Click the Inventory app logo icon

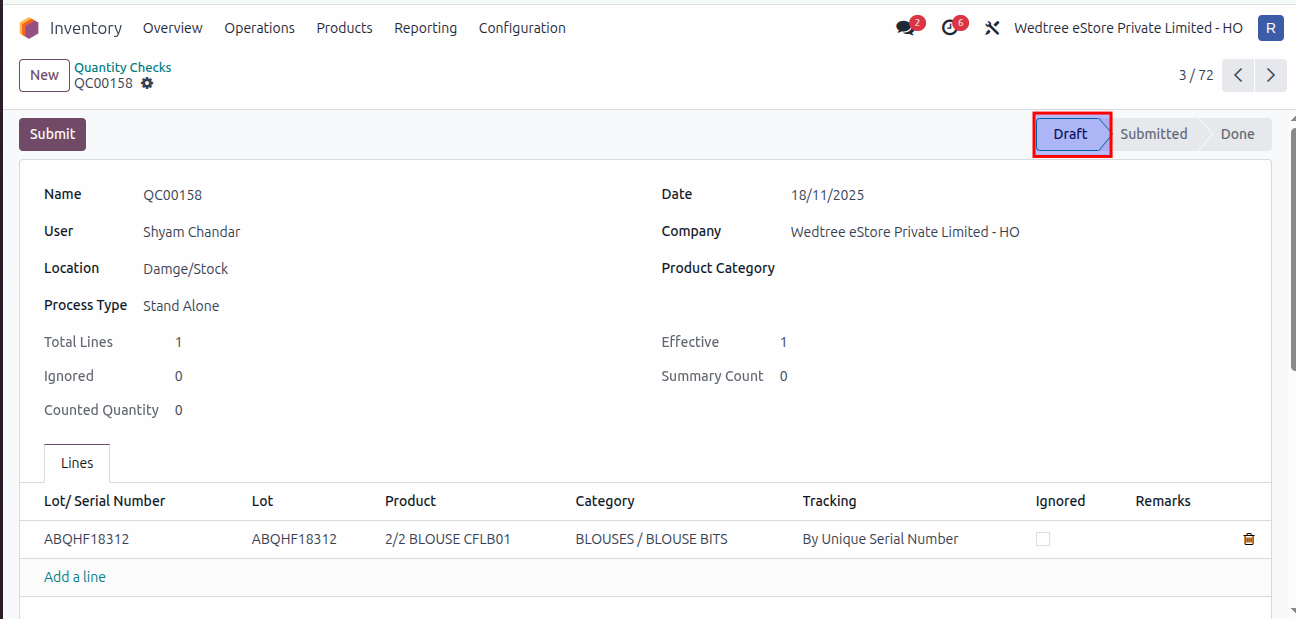[x=29, y=28]
